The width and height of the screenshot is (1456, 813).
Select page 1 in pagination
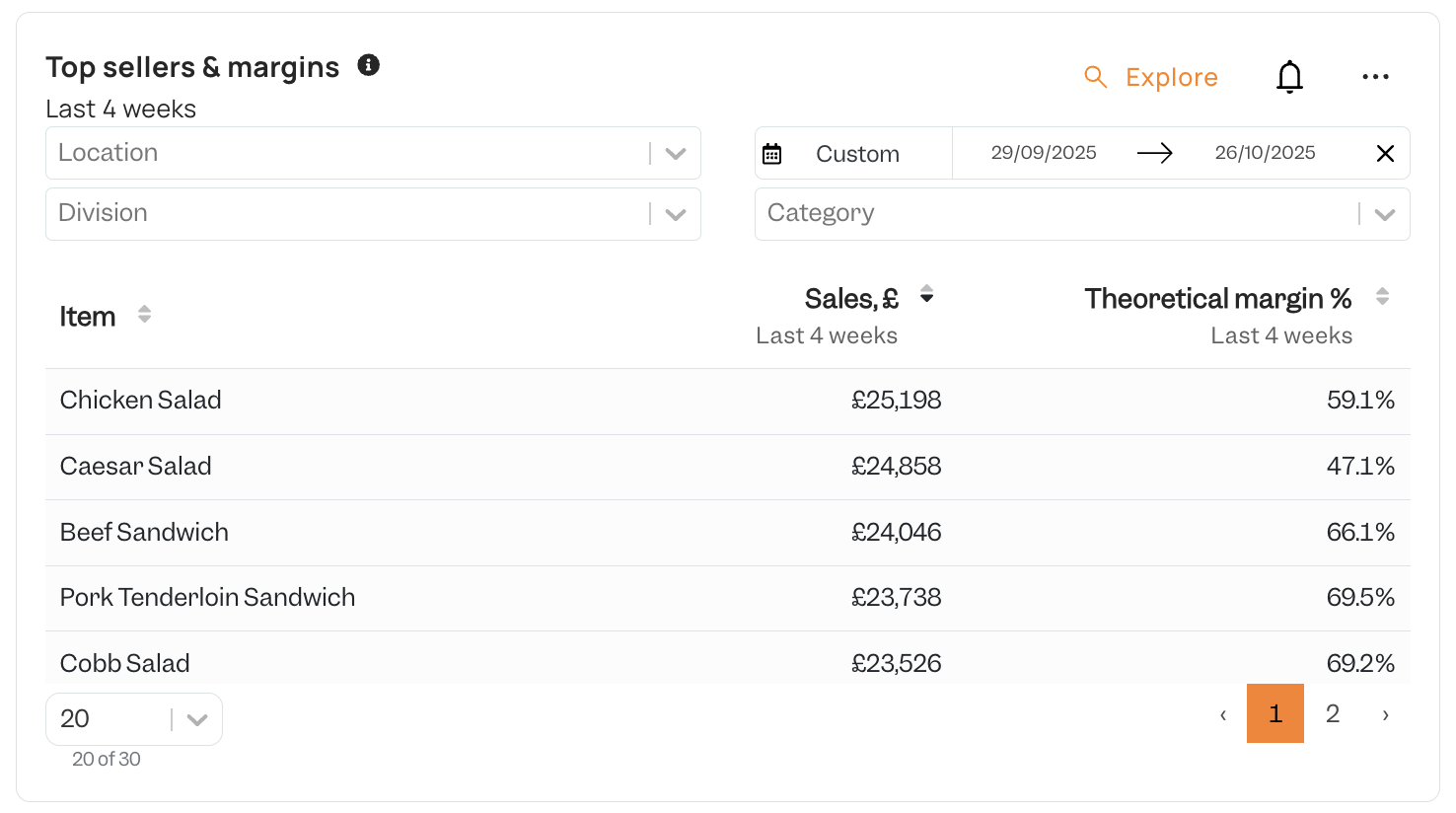pos(1275,713)
